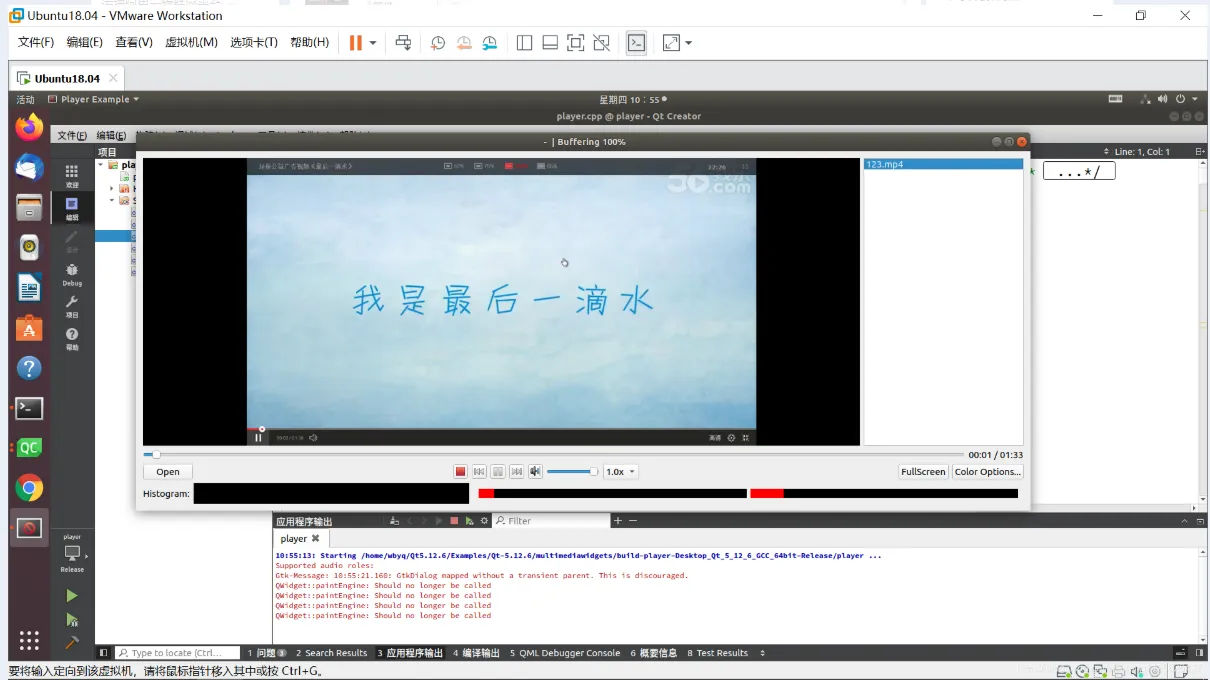Click the video seek position slider
Viewport: 1210px width, 680px height.
(554, 454)
